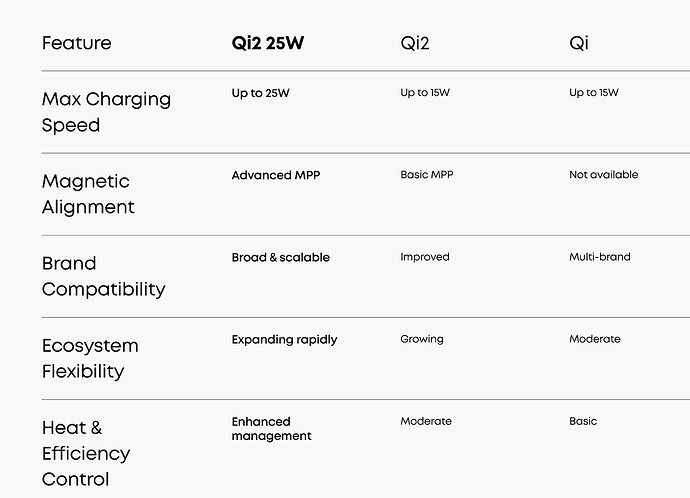Click the Basic MPP cell
The width and height of the screenshot is (690, 498).
click(x=427, y=175)
